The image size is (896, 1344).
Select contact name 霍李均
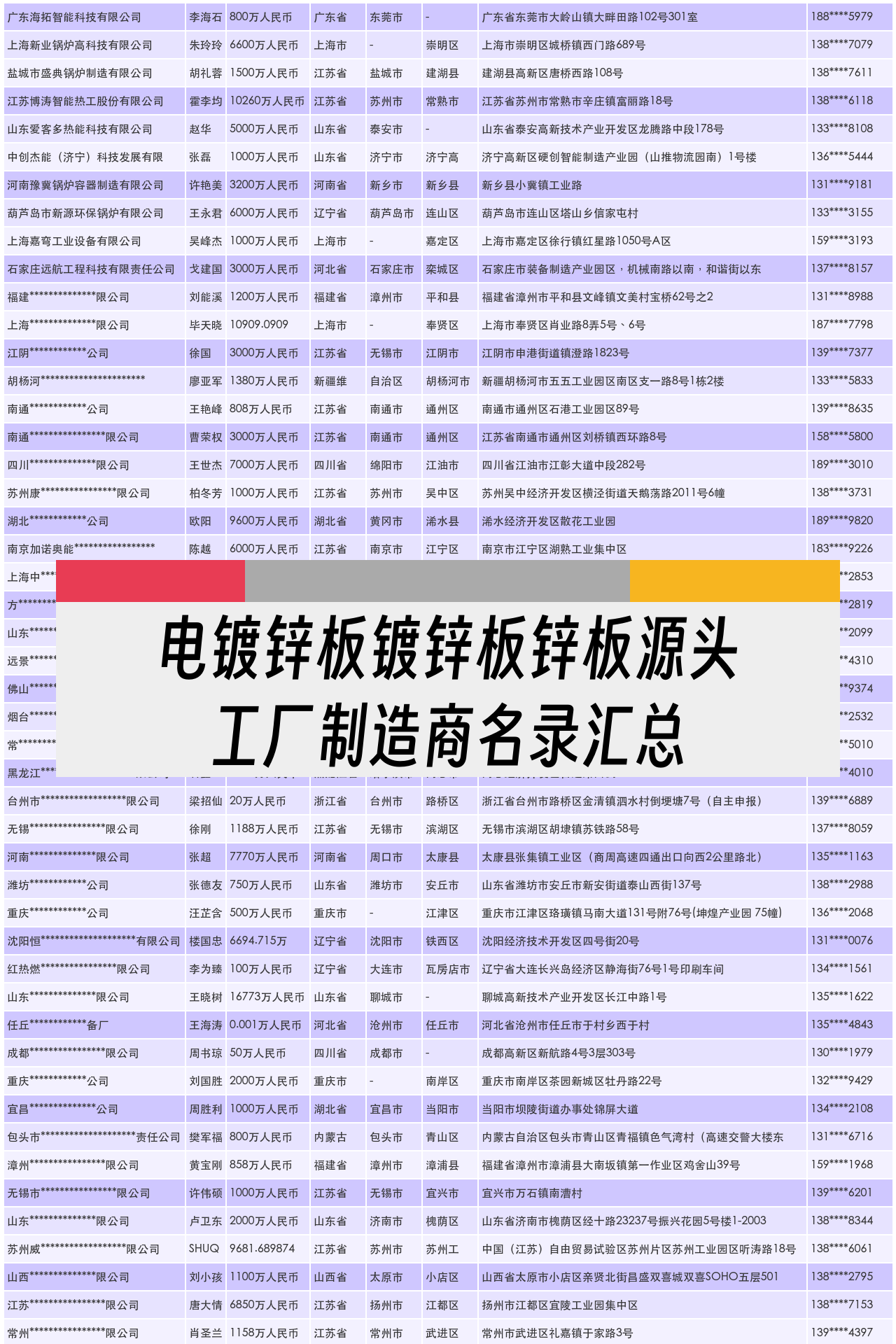point(205,101)
